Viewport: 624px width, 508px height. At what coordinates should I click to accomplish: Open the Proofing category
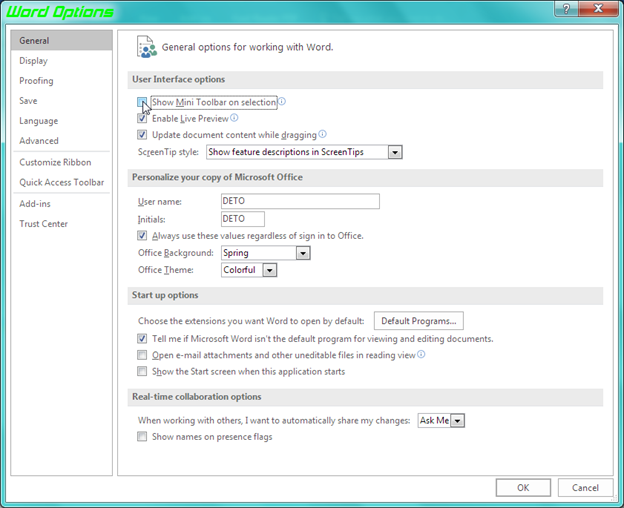62,81
